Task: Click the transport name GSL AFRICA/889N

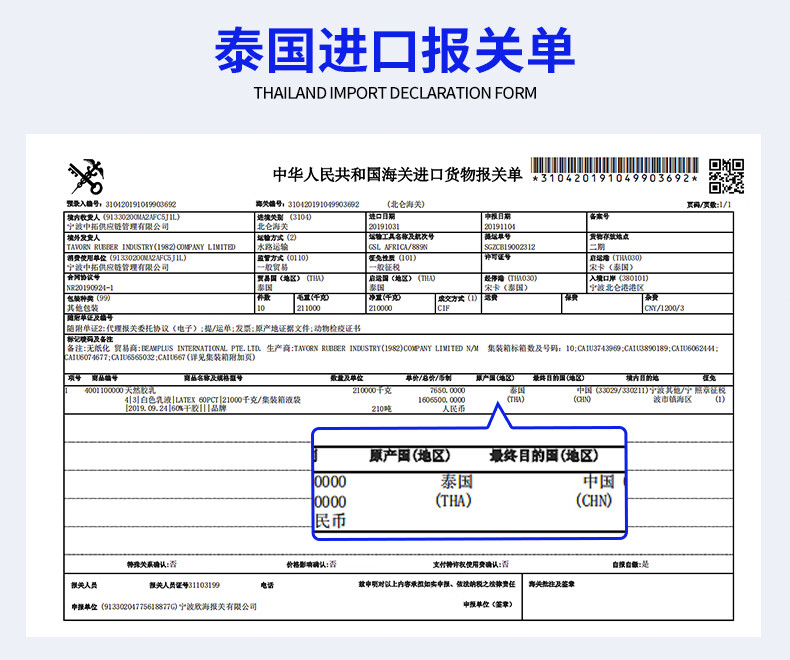Action: (x=398, y=246)
